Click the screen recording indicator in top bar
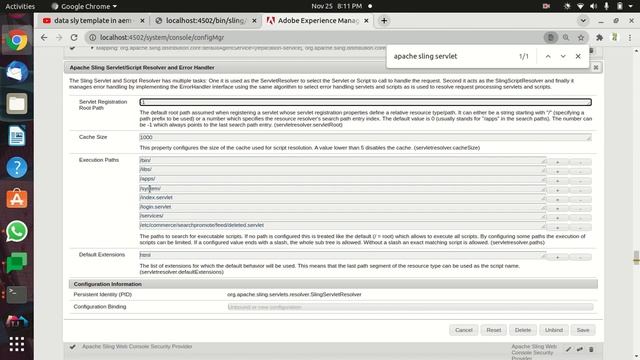 [546, 6]
